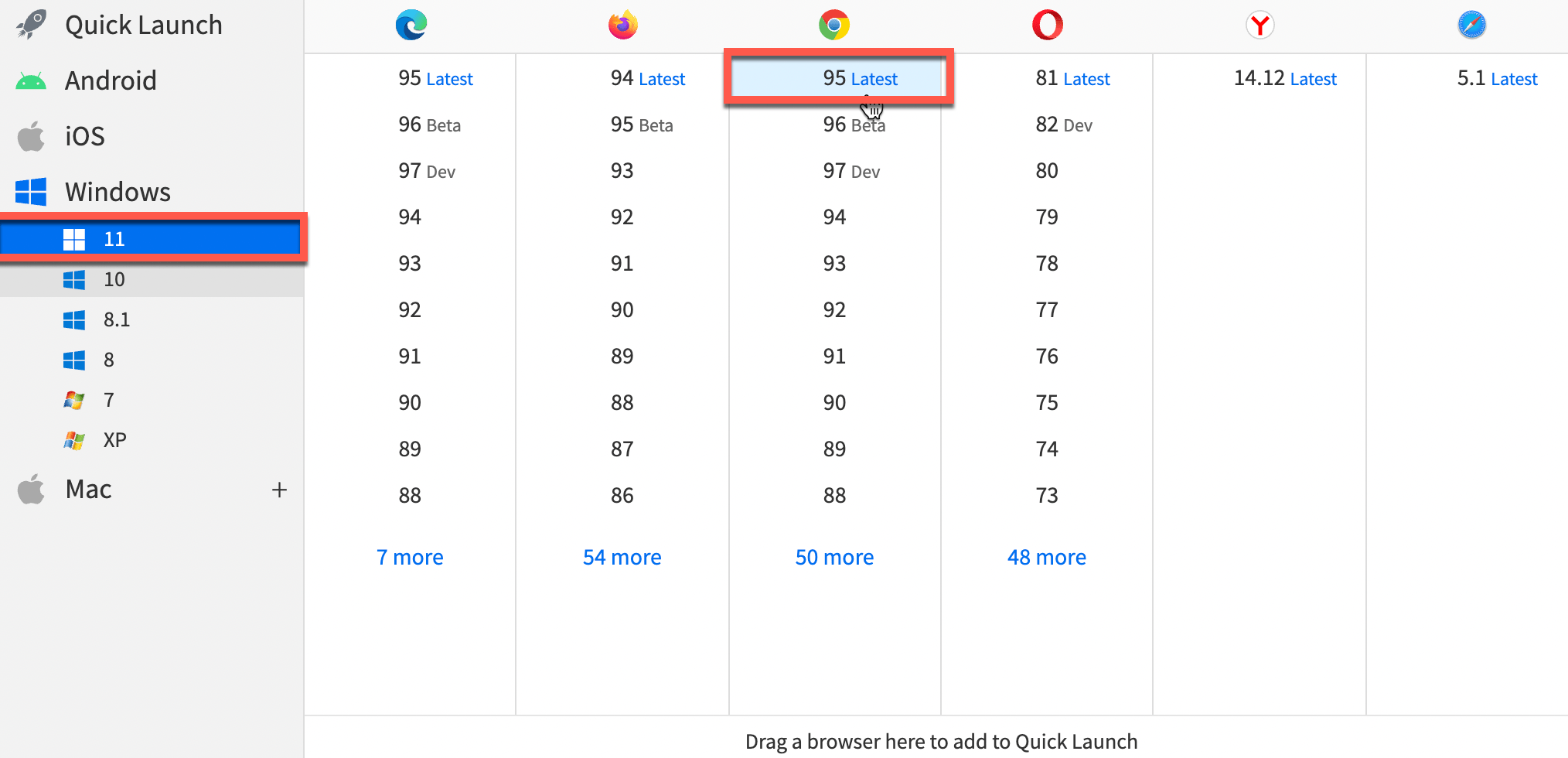Click the Android robot icon in sidebar

click(30, 80)
